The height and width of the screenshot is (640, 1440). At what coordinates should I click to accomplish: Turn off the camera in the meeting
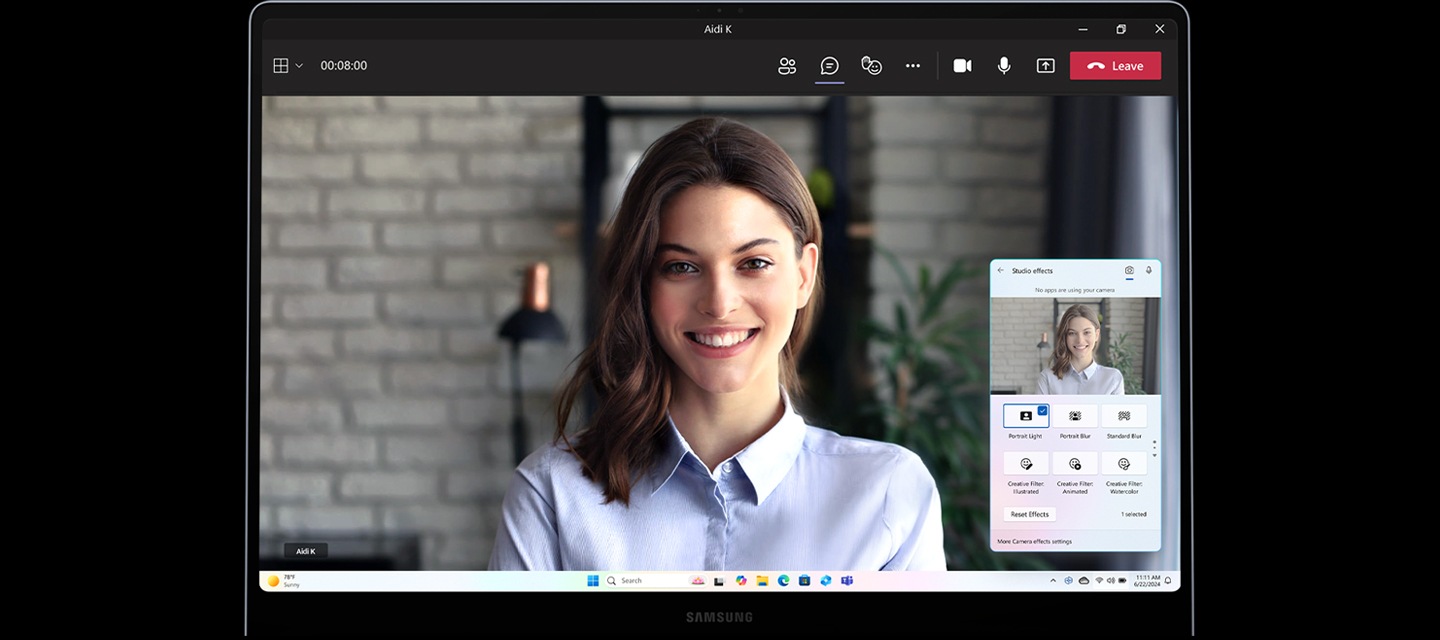point(962,66)
